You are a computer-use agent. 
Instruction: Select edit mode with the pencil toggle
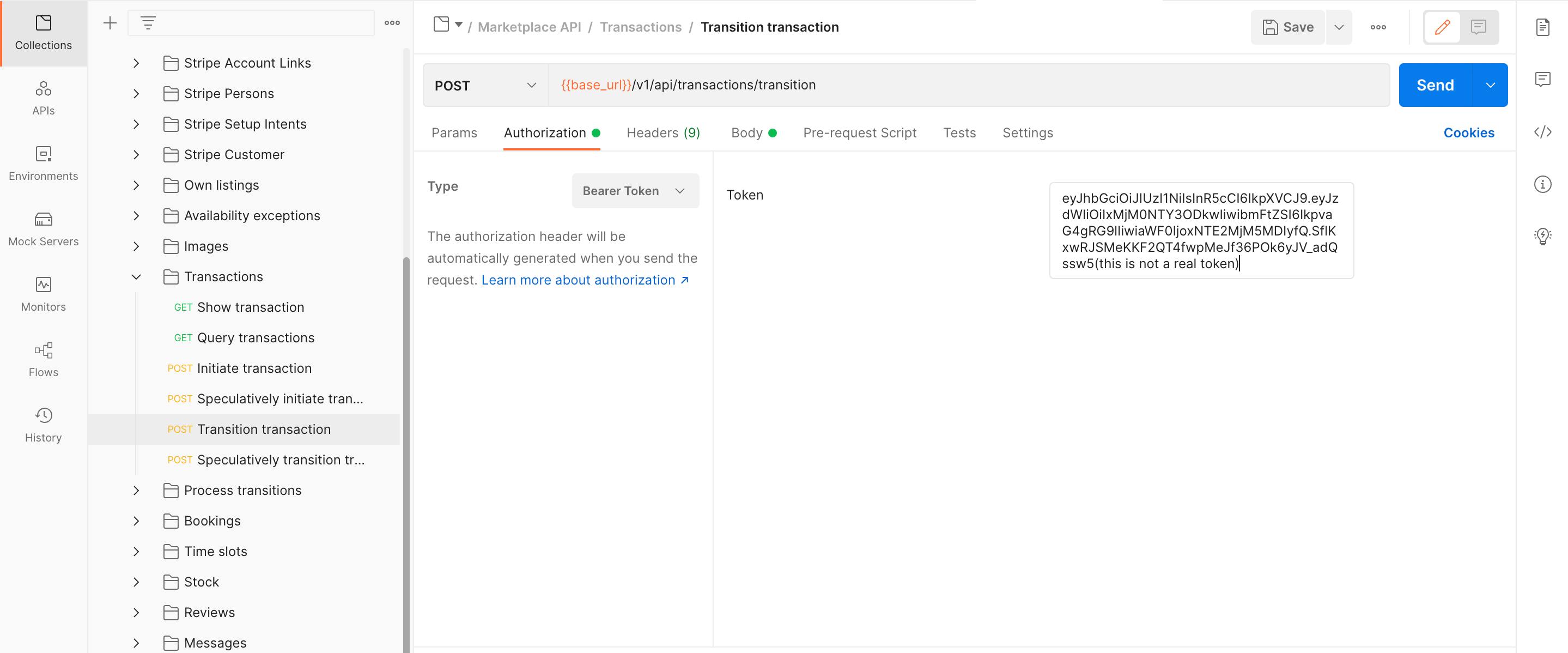1442,27
